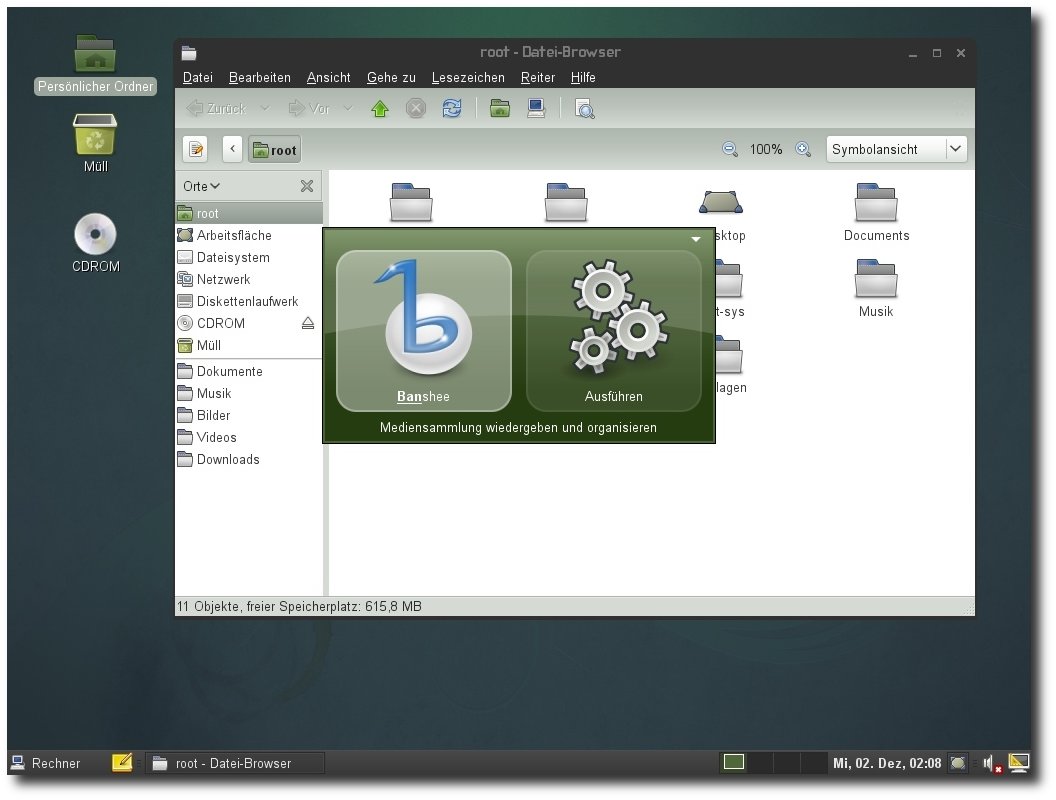Click the tray icon between clock and volume

click(x=957, y=763)
